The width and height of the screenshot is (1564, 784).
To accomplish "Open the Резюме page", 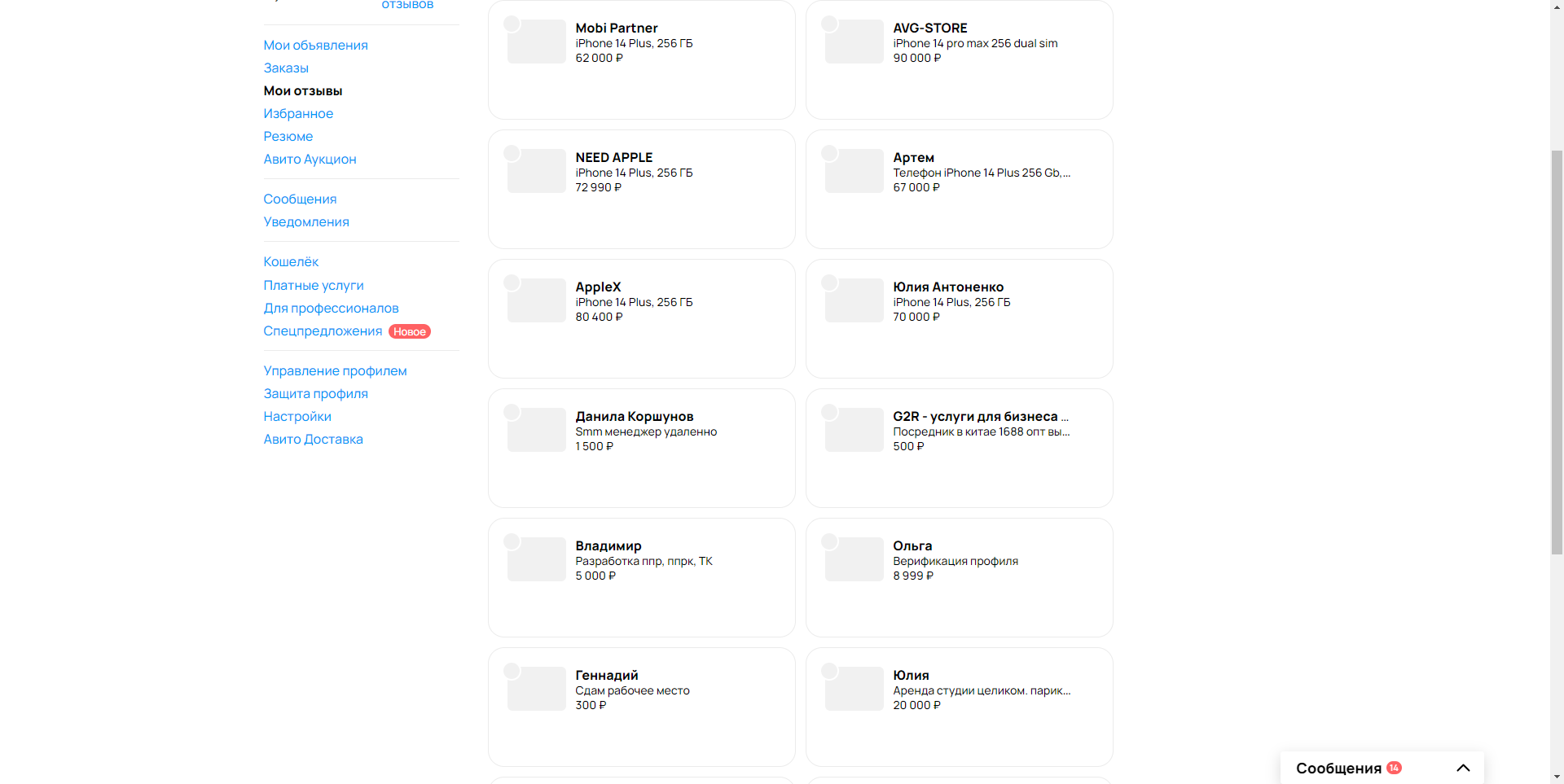I will coord(288,136).
